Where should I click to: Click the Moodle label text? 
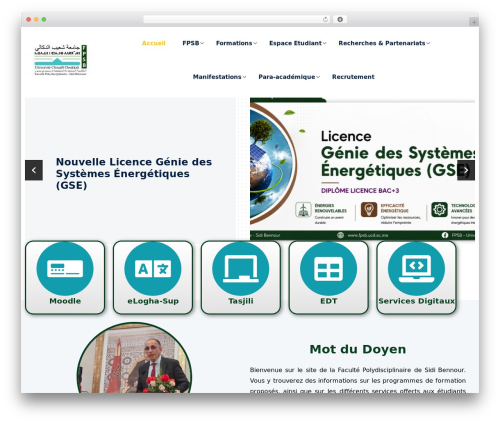pos(65,301)
